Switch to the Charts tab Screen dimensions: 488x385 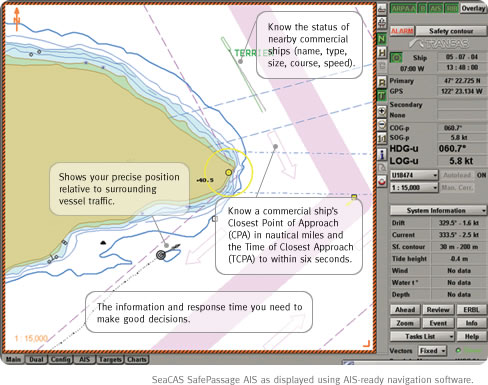tap(137, 359)
